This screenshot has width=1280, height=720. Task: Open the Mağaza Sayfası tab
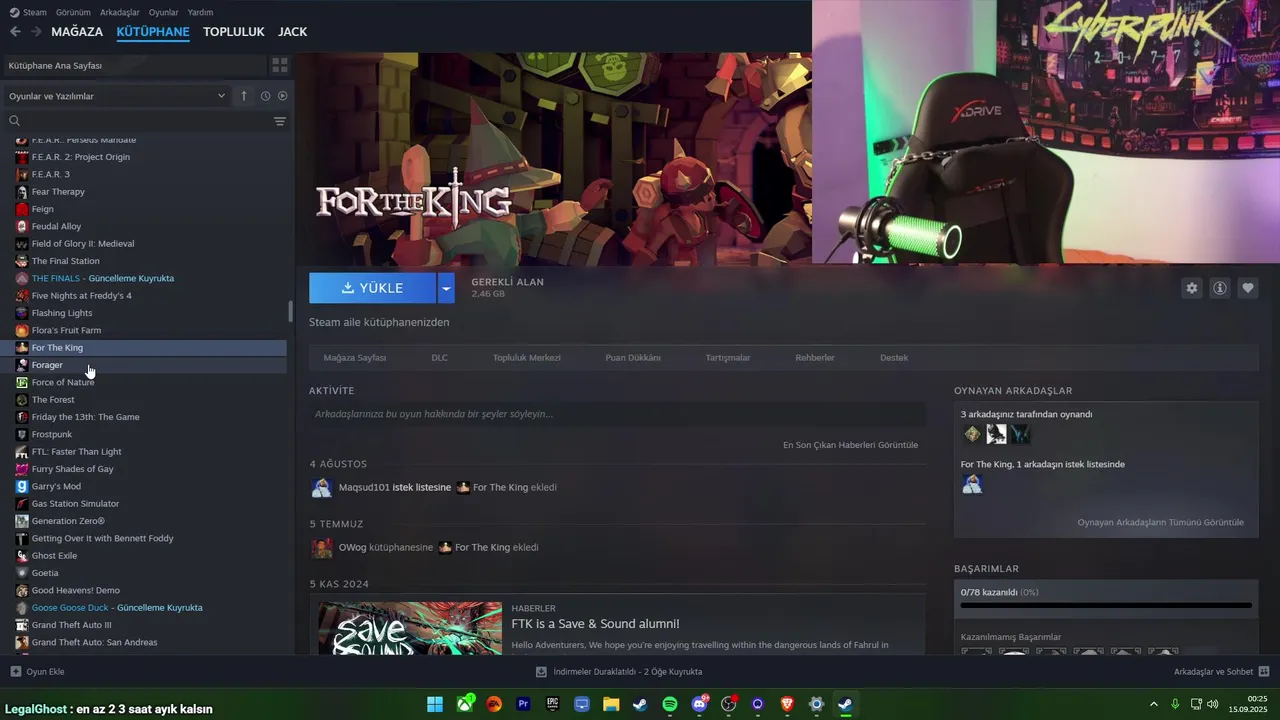coord(354,357)
